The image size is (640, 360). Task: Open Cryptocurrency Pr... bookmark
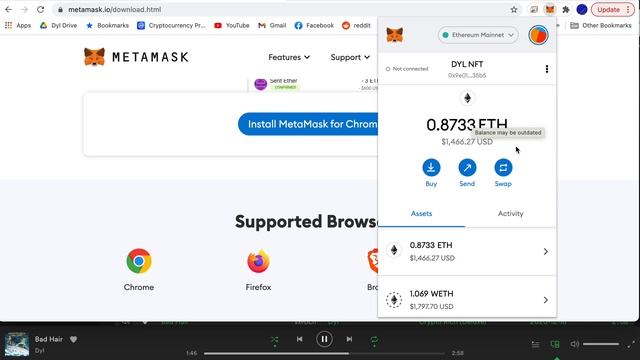point(171,25)
